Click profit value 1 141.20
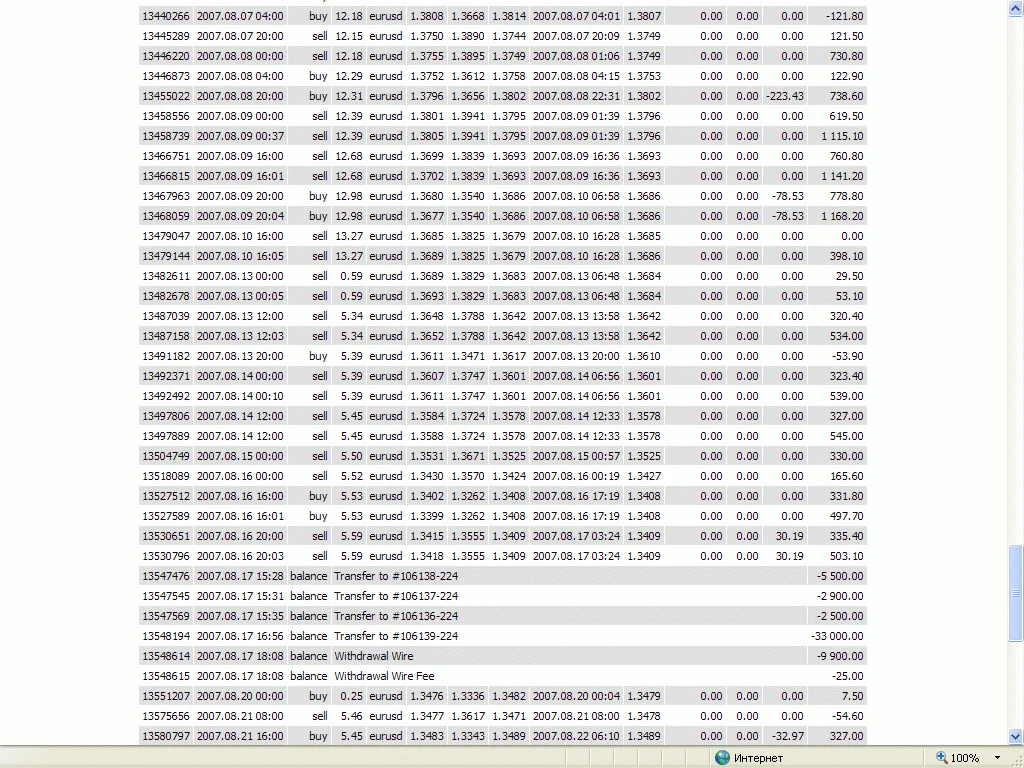1024x768 pixels. [842, 176]
